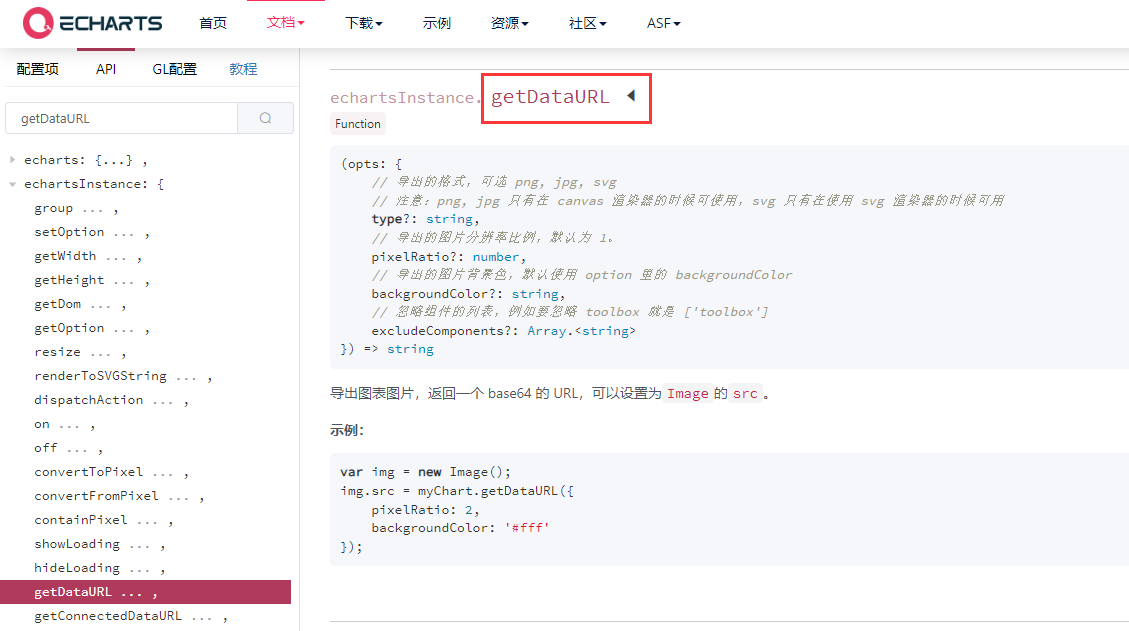Click the collapse arrow beside getDataURL heading
Screen dimensions: 1129x631
631,96
